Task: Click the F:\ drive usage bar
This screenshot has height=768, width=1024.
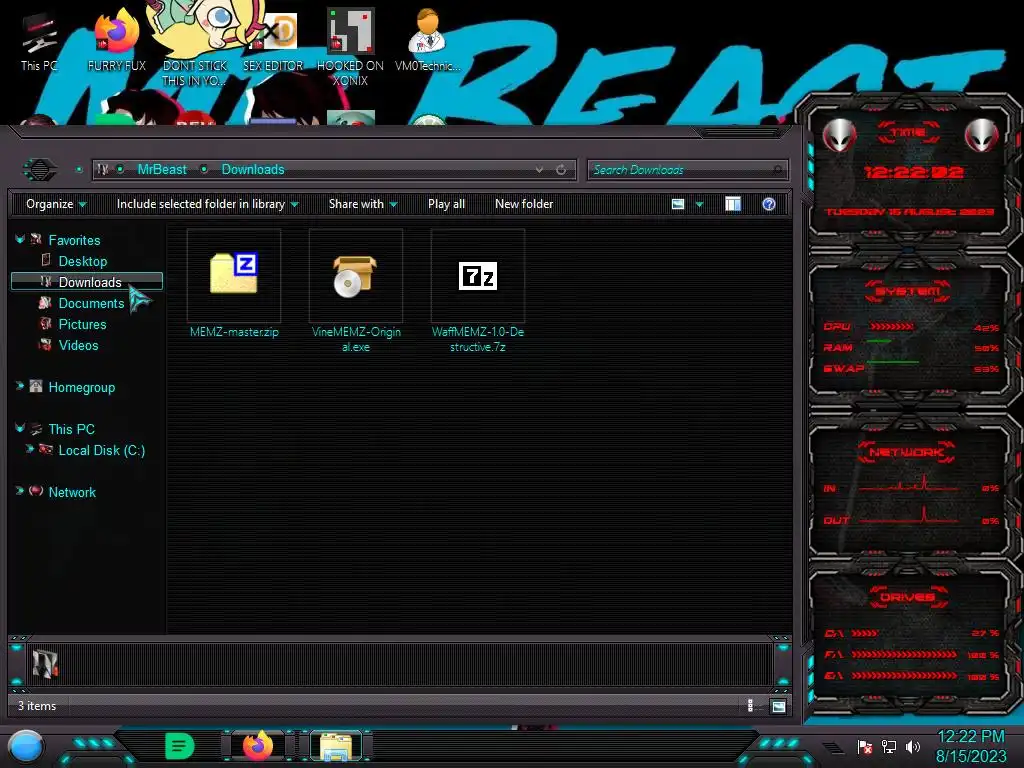Action: [904, 654]
